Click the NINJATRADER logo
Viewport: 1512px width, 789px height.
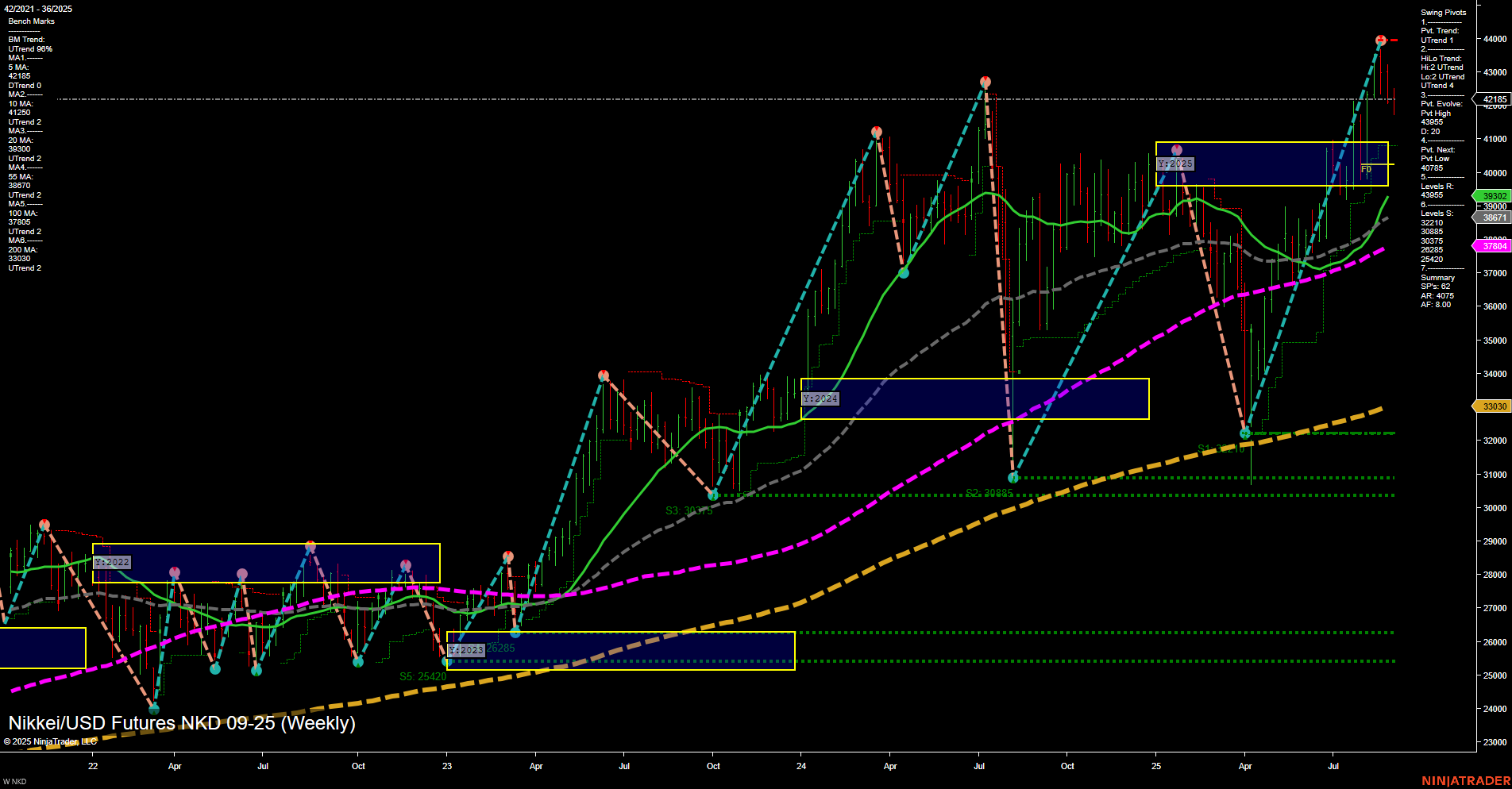1468,781
